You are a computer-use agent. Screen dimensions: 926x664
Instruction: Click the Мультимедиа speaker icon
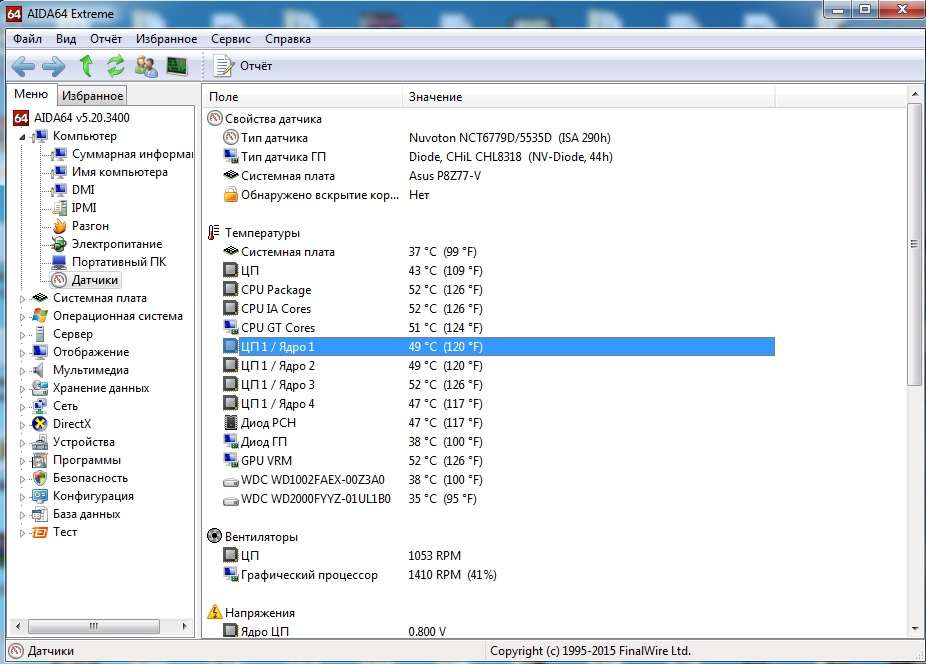[x=40, y=370]
